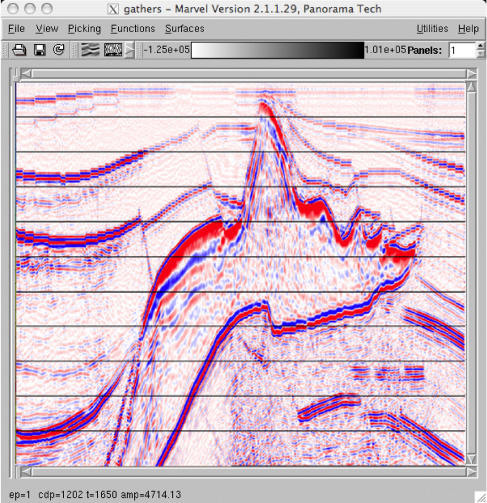
Task: Click bottom horizontal scrollbar left arrow
Action: pos(26,472)
